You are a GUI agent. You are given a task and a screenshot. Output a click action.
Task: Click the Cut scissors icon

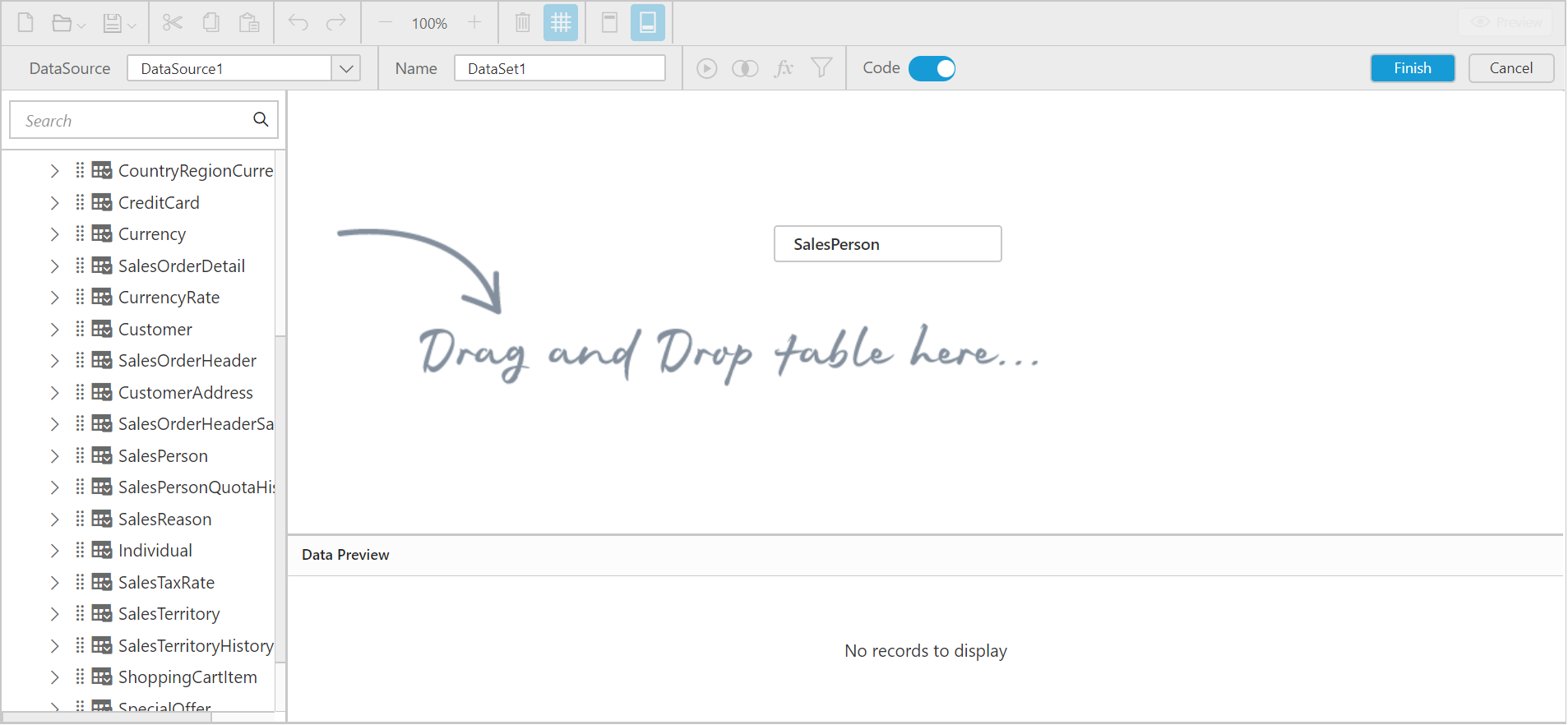click(173, 22)
